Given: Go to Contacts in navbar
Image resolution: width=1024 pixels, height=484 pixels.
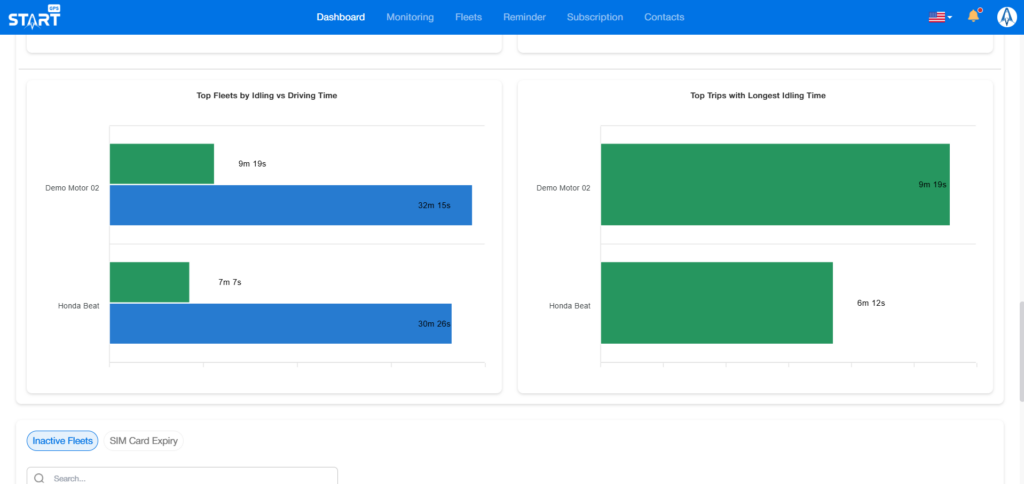Looking at the screenshot, I should tap(664, 17).
